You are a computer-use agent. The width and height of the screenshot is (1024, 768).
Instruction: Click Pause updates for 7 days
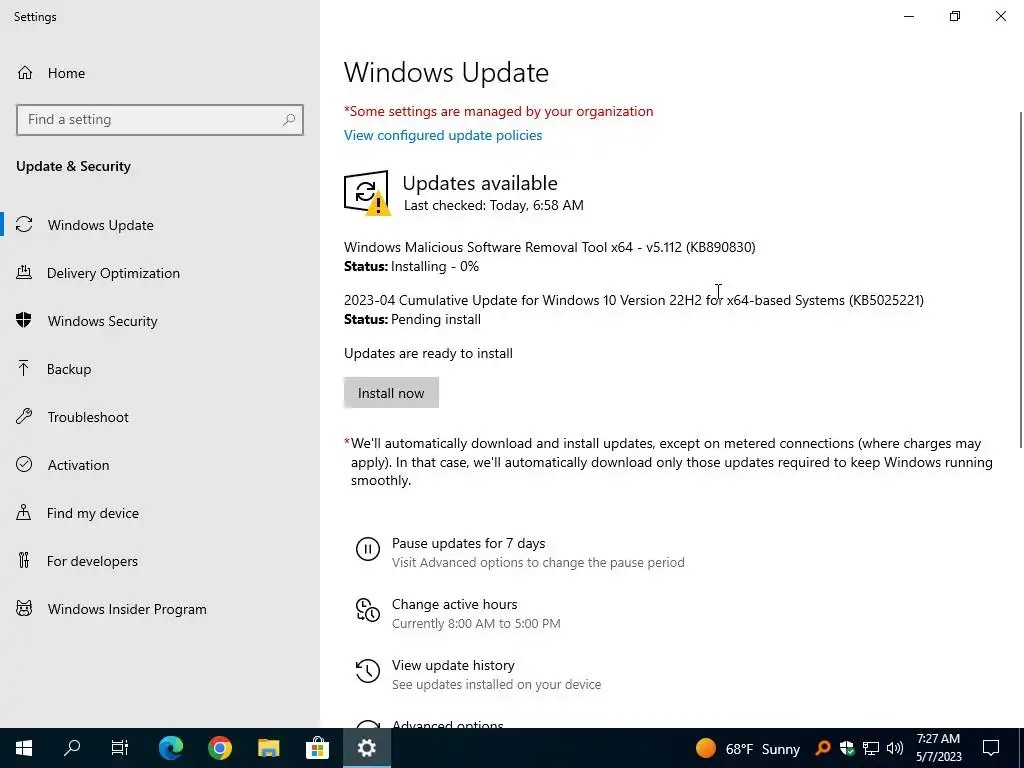[520, 552]
